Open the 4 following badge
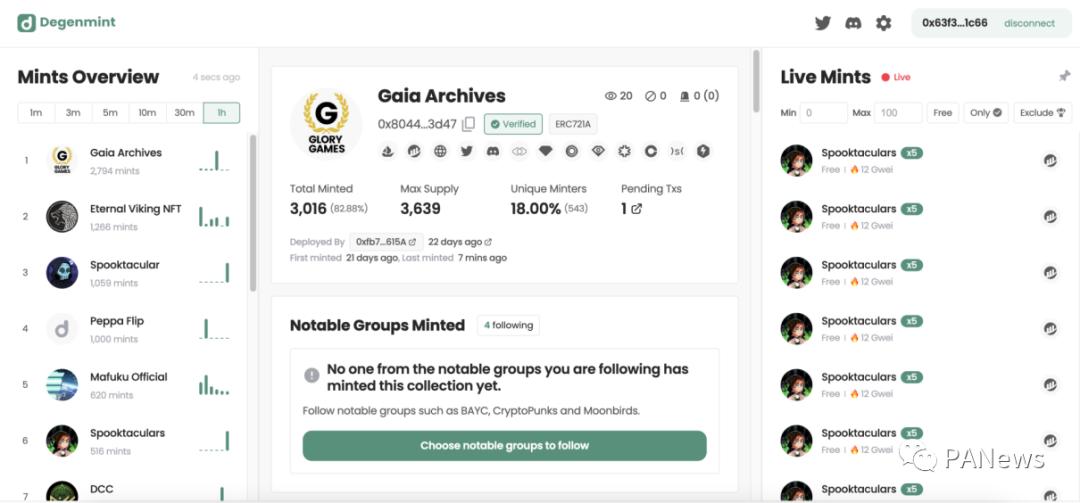1080x503 pixels. 508,325
